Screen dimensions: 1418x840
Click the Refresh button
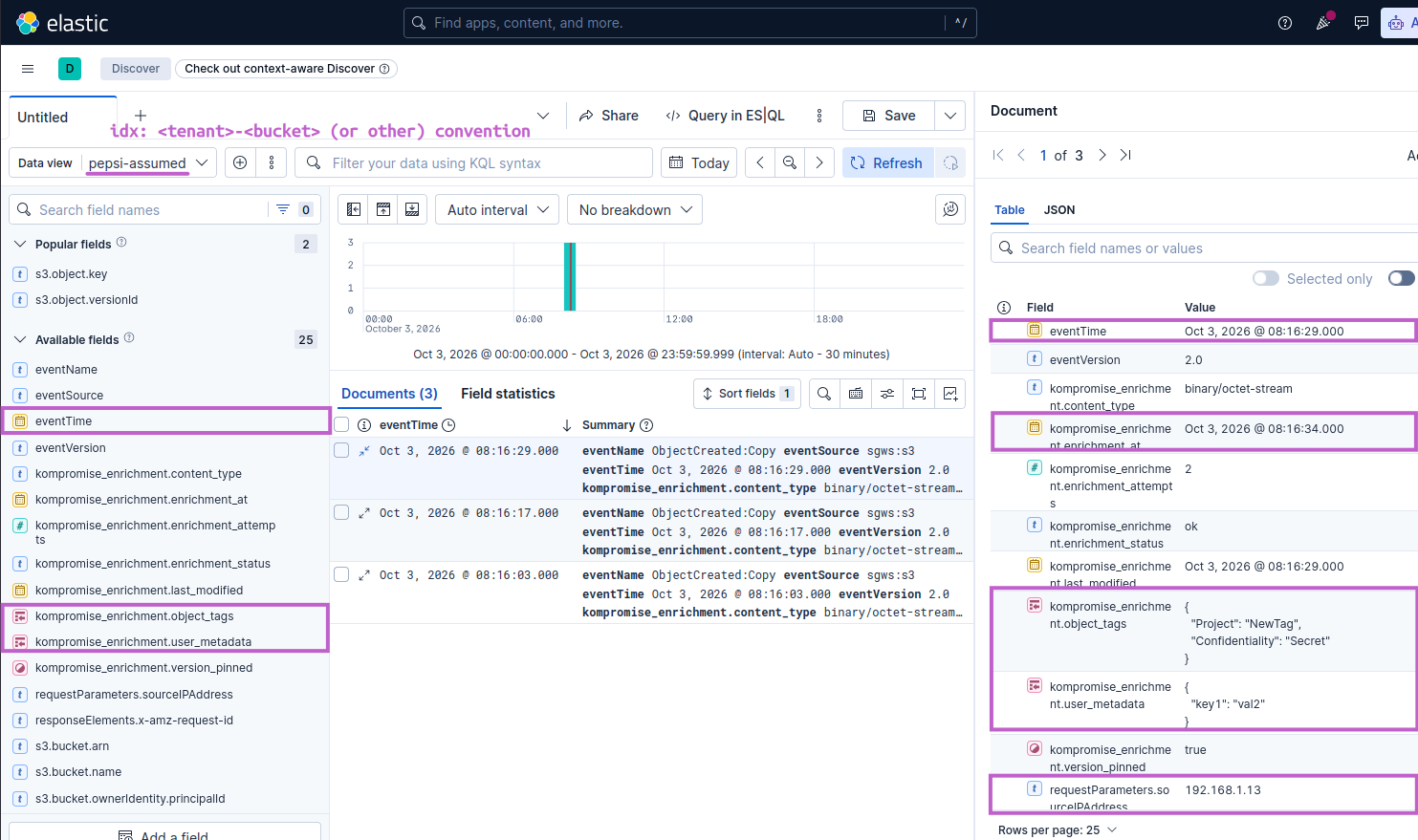pos(887,162)
